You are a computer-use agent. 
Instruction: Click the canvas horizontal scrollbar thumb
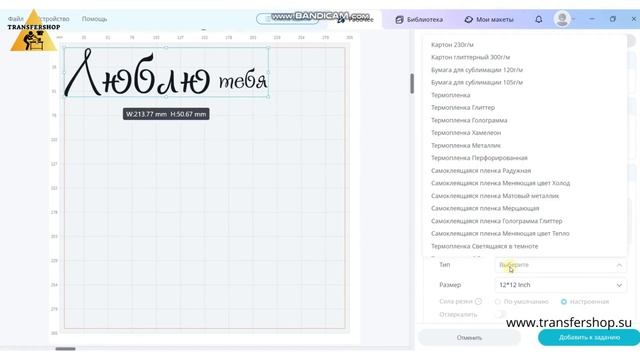(x=65, y=349)
